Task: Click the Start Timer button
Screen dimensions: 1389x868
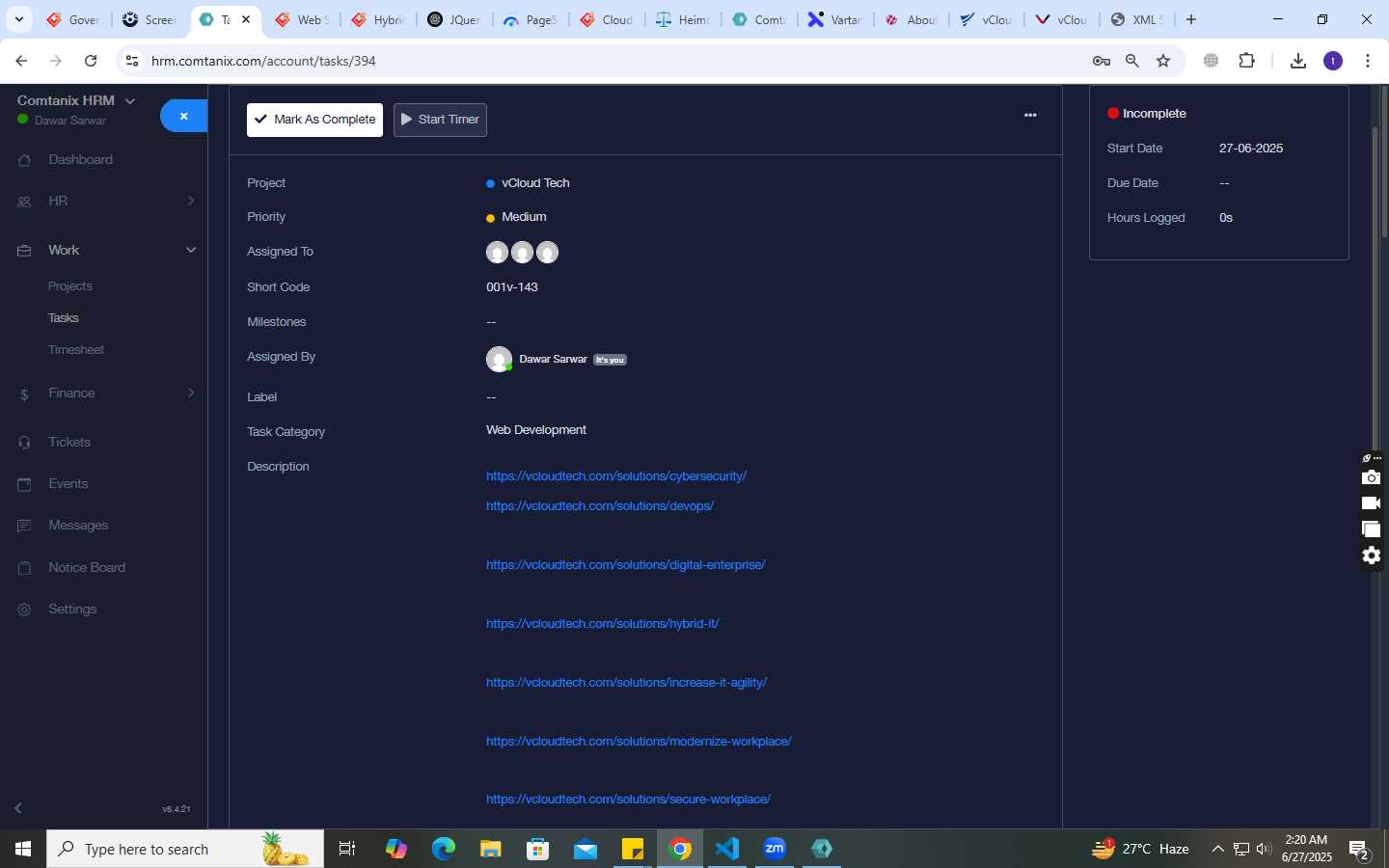Action: point(440,120)
